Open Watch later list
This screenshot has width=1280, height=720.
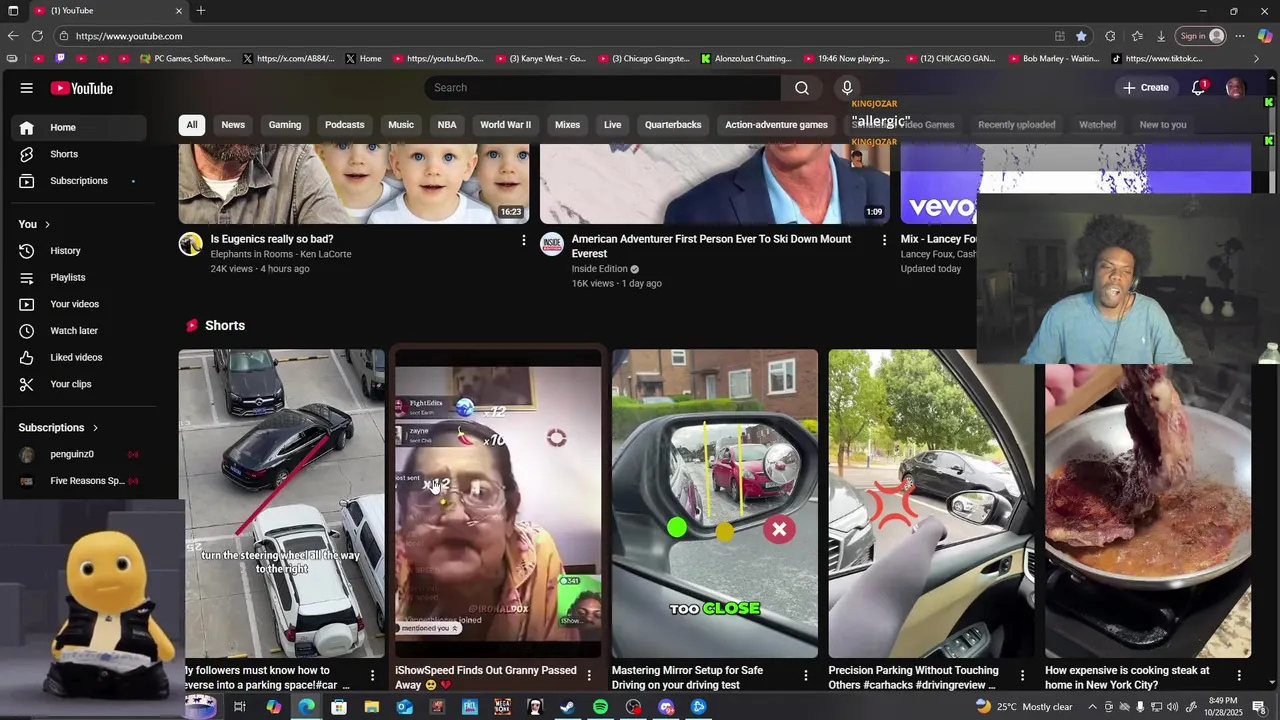79,331
